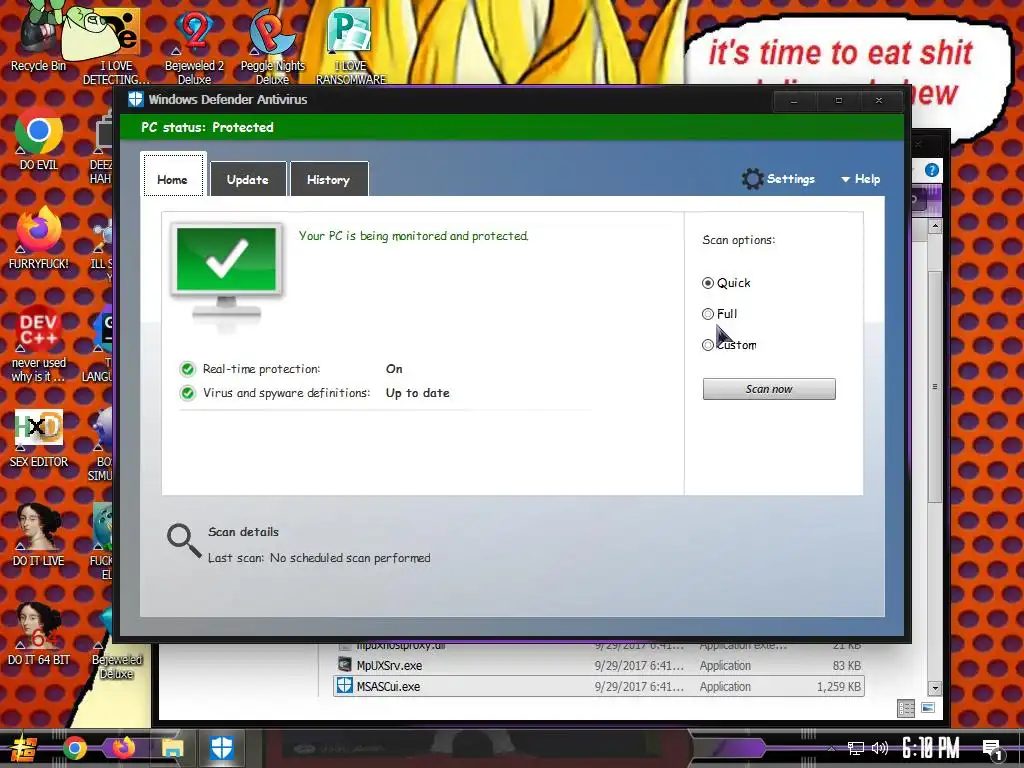Image resolution: width=1024 pixels, height=768 pixels.
Task: Open the Dev C++ desktop shortcut
Action: point(39,344)
